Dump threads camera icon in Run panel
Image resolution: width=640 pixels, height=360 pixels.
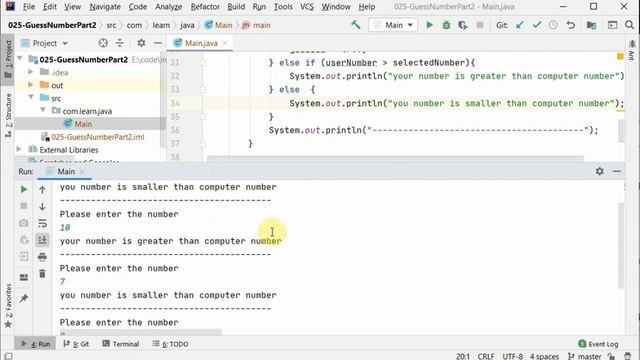point(24,223)
